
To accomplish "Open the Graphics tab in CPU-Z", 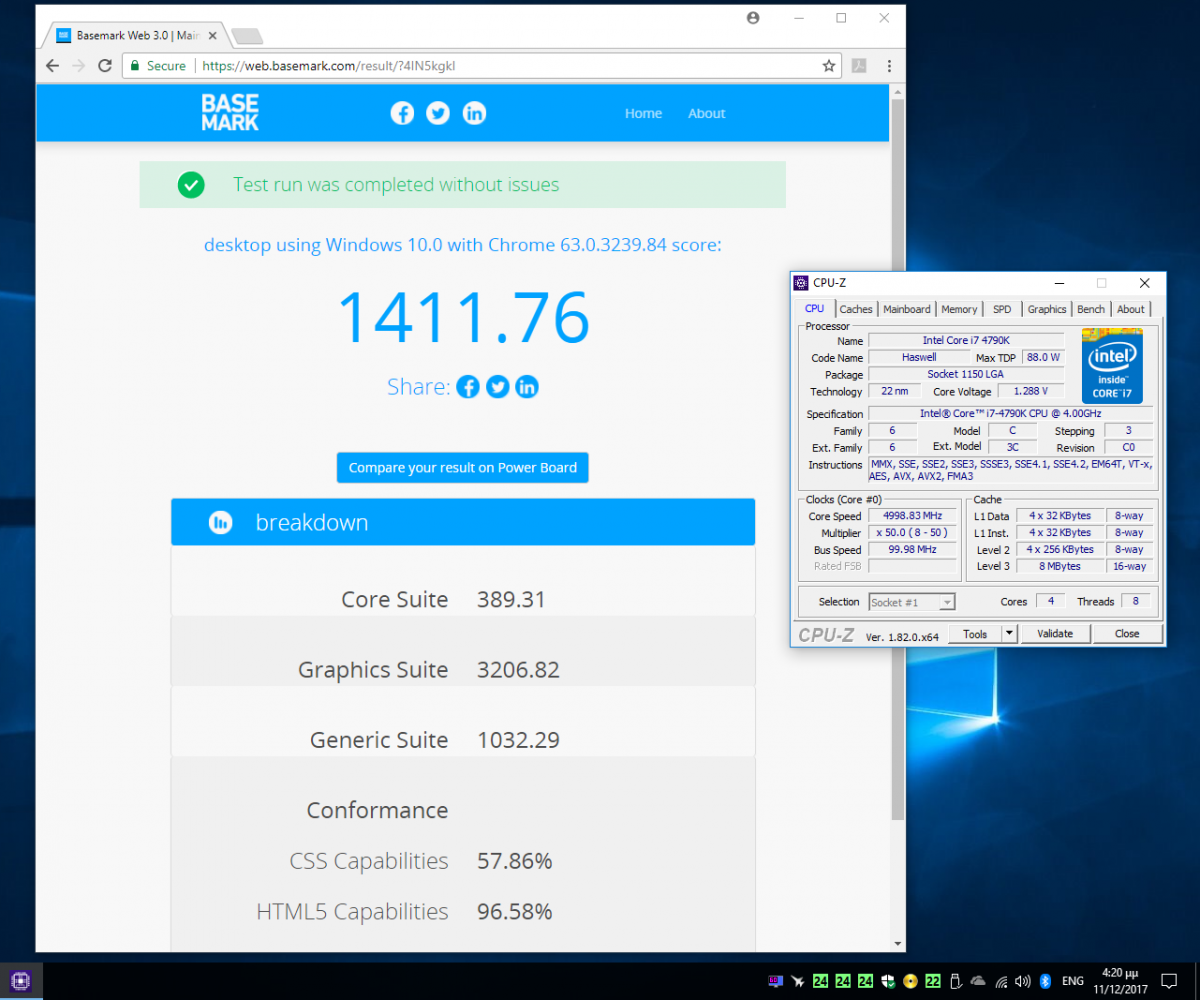I will tap(1047, 309).
